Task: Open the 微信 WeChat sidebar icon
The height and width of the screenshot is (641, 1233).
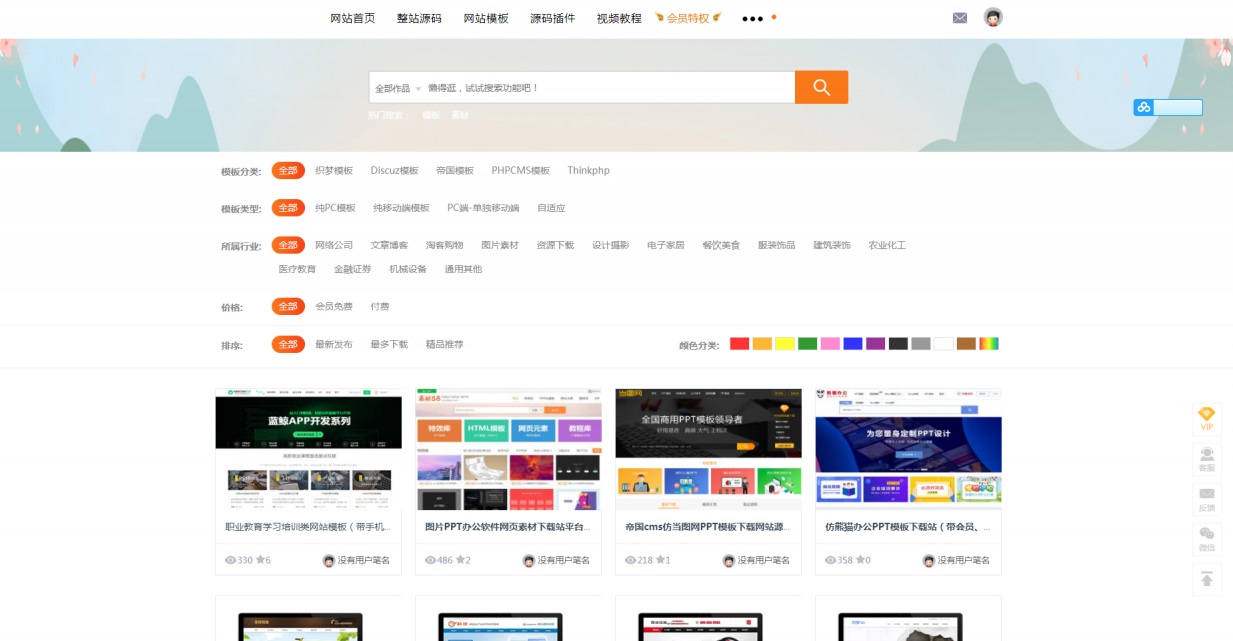Action: (1206, 539)
